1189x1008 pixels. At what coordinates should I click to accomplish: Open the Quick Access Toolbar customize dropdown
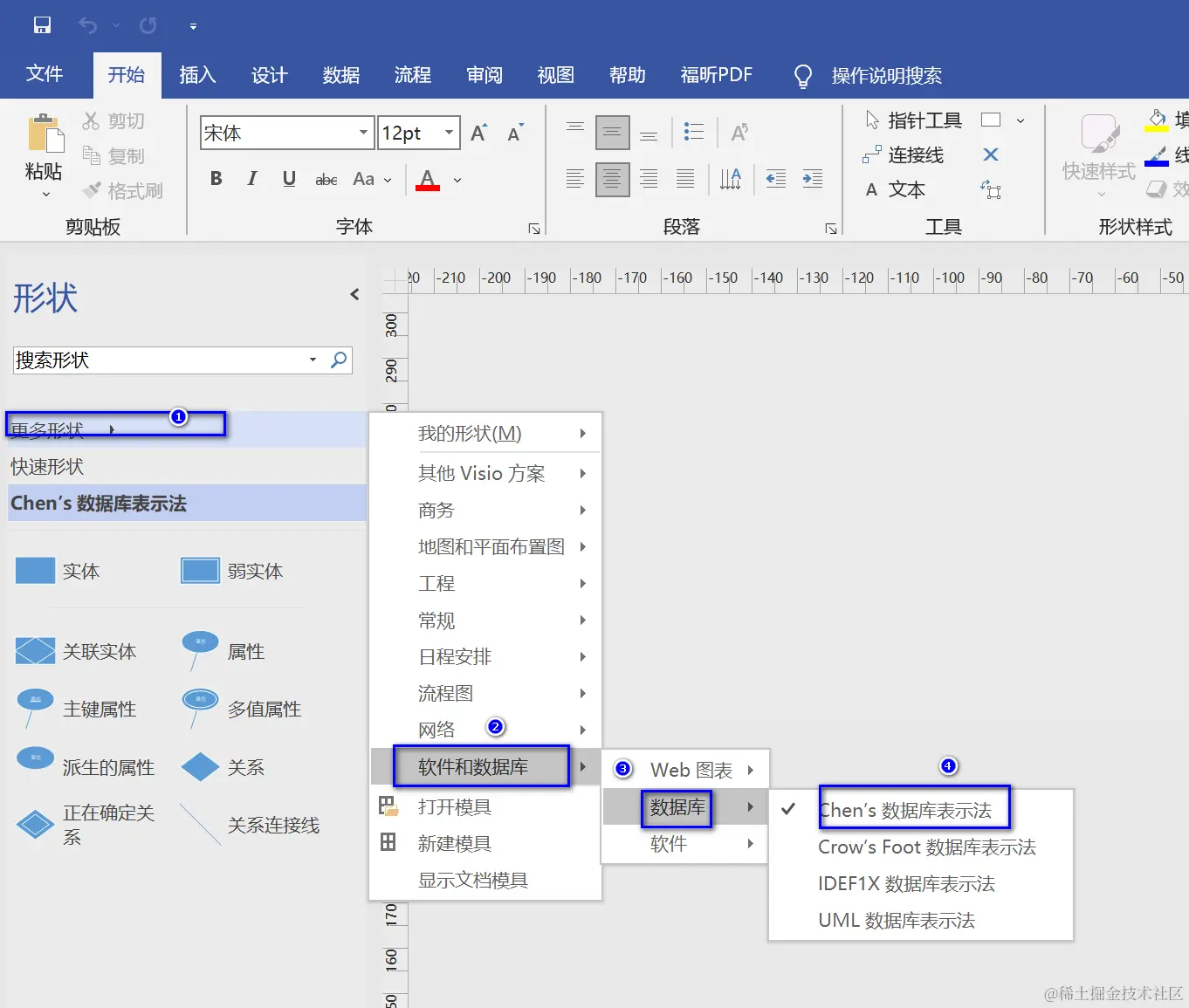pos(193,26)
